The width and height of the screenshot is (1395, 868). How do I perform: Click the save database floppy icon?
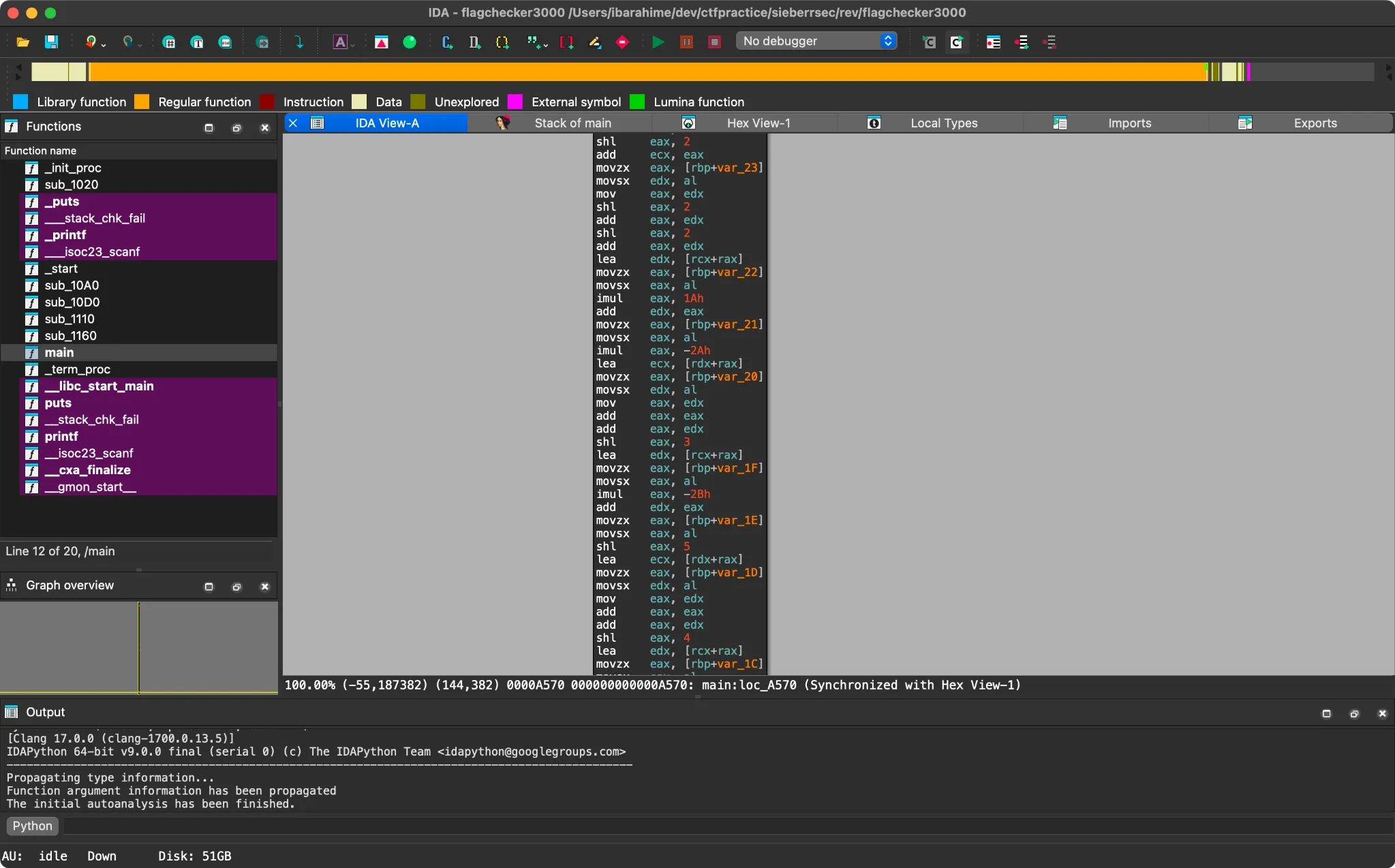51,42
